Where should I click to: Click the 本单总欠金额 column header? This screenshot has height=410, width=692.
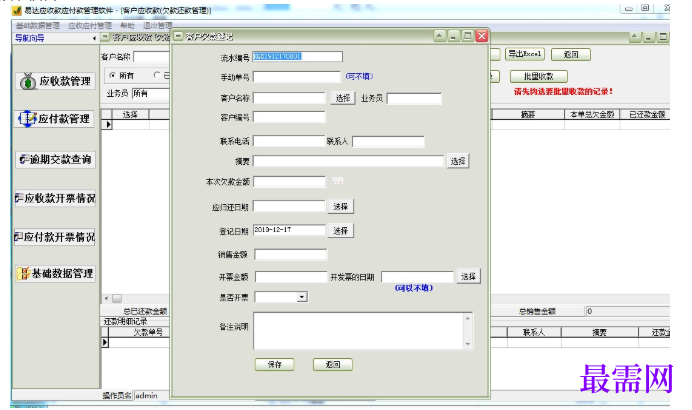(x=592, y=114)
